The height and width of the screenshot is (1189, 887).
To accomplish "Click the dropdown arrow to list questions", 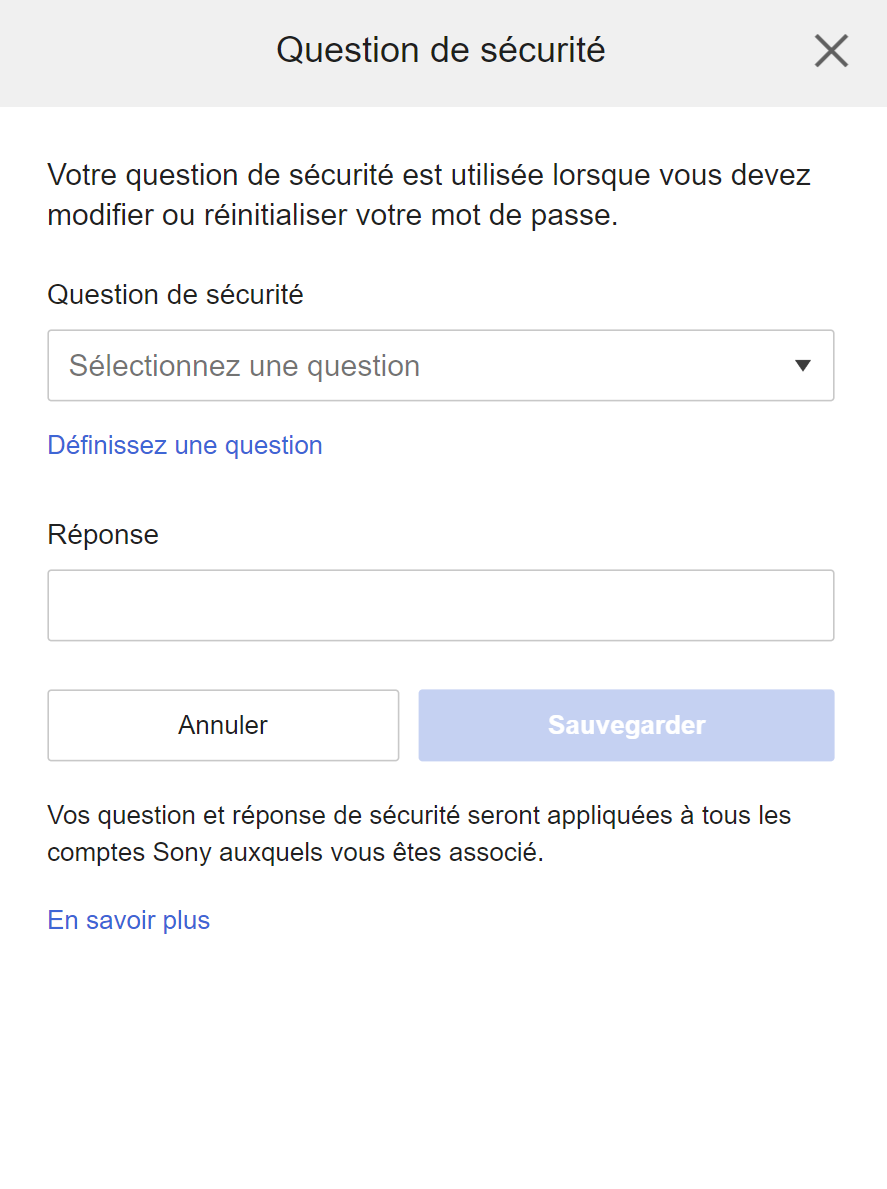I will click(x=802, y=366).
